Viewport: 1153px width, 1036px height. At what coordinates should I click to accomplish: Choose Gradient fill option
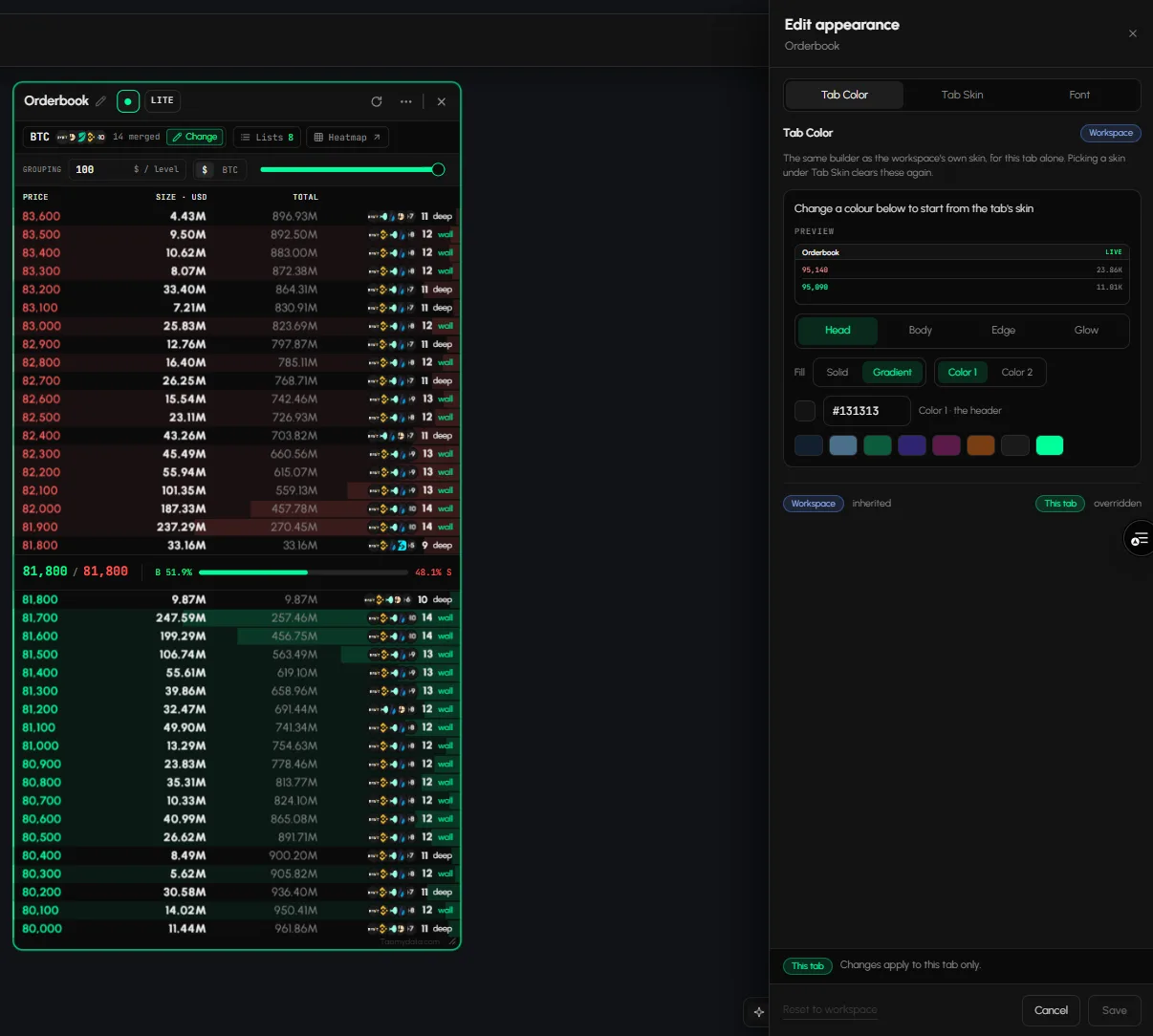tap(892, 372)
